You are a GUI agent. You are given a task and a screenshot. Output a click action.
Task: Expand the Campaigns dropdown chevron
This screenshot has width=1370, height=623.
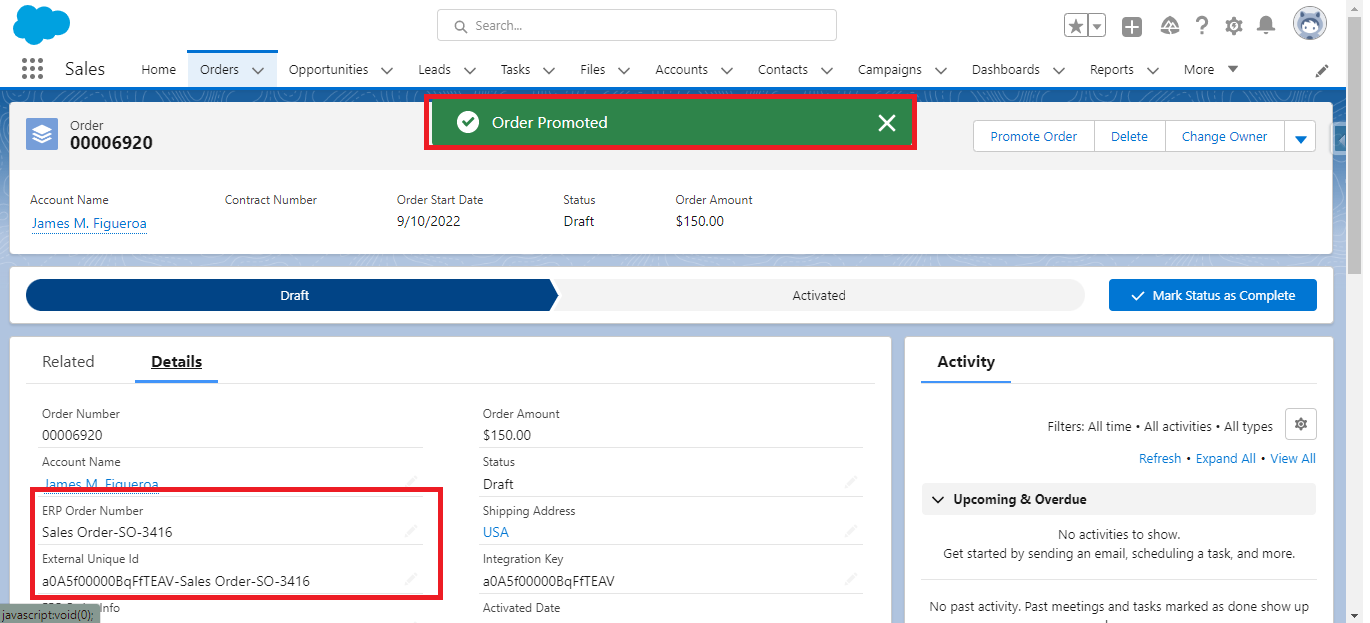click(x=941, y=70)
